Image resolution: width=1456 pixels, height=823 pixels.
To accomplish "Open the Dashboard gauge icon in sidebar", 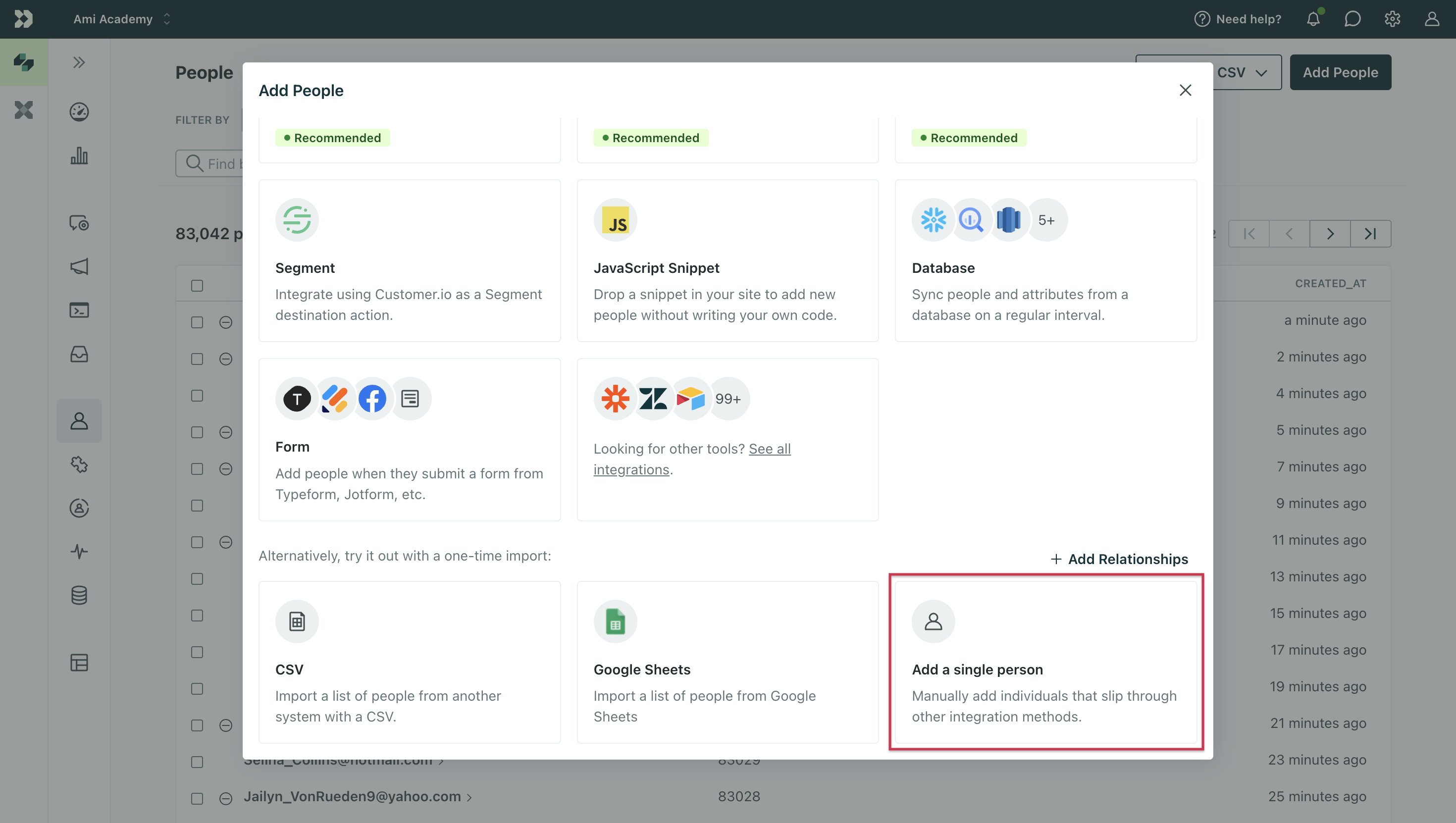I will click(79, 111).
